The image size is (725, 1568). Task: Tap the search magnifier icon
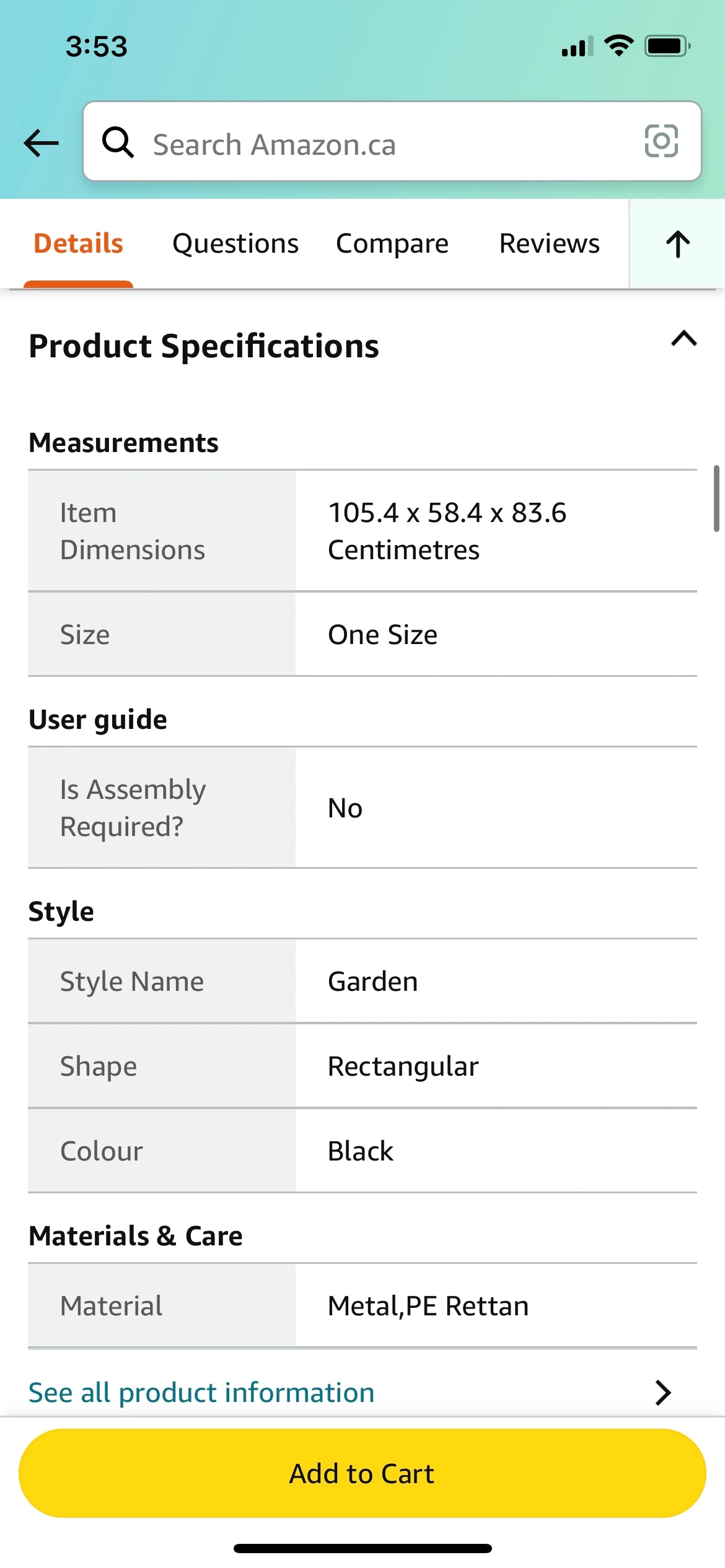(x=118, y=142)
